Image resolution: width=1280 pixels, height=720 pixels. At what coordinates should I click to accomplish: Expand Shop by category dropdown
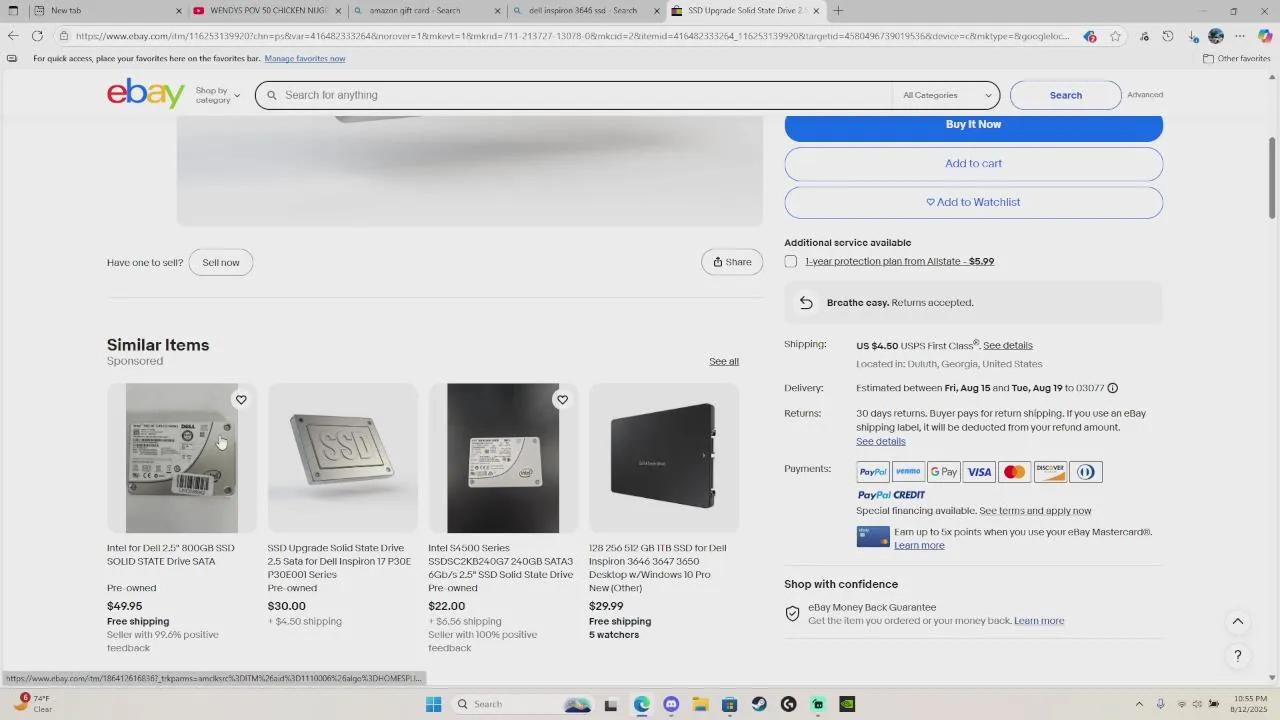point(217,95)
